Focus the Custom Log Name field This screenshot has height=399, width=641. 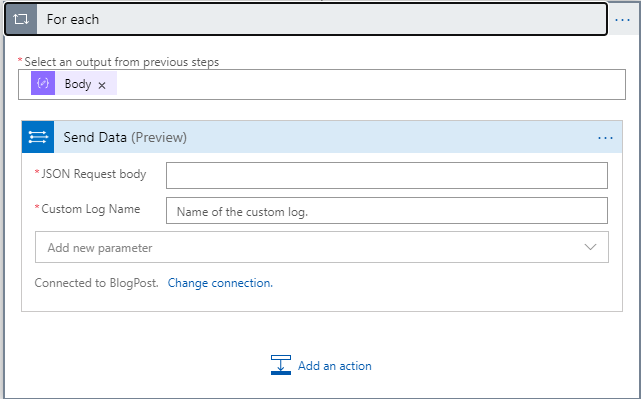pyautogui.click(x=387, y=211)
